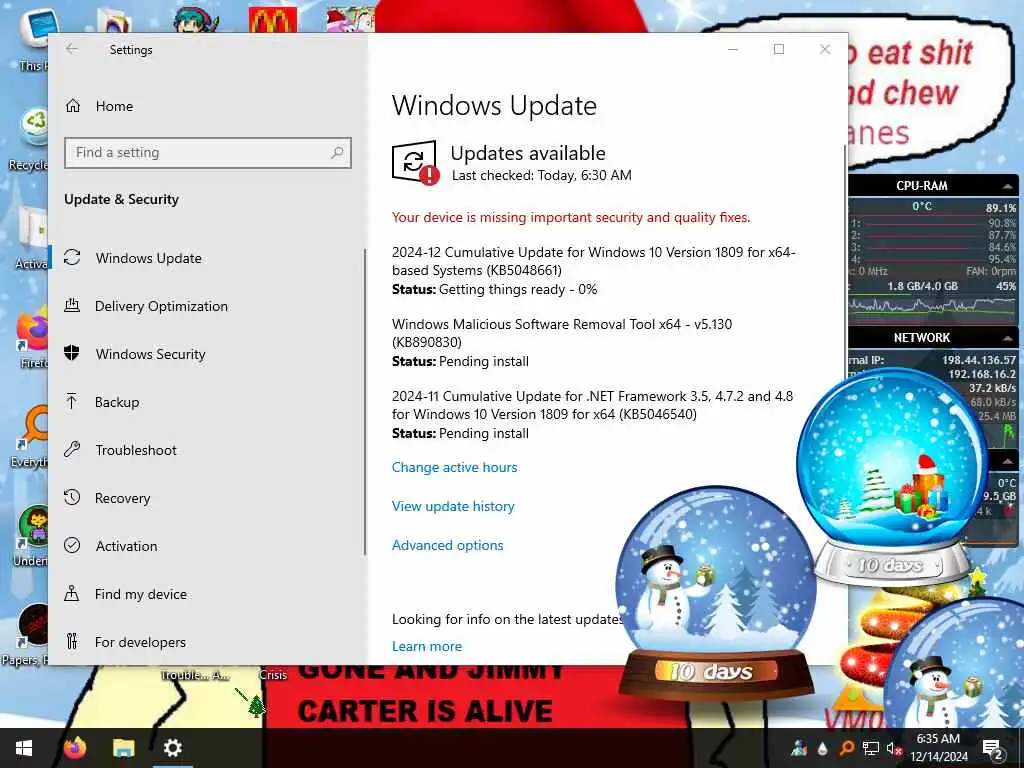This screenshot has height=768, width=1024.
Task: Click the checkmark circle Activation icon
Action: pos(72,545)
